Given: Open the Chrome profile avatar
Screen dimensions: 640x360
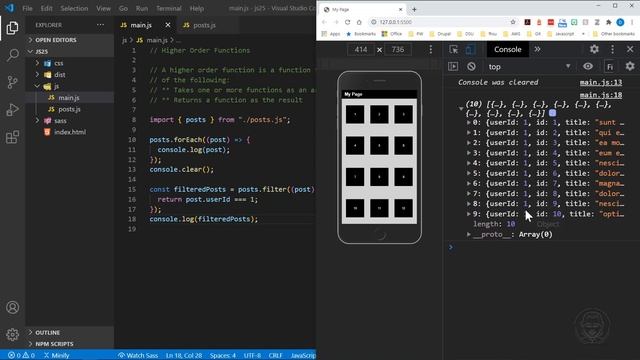Looking at the screenshot, I should point(620,22).
